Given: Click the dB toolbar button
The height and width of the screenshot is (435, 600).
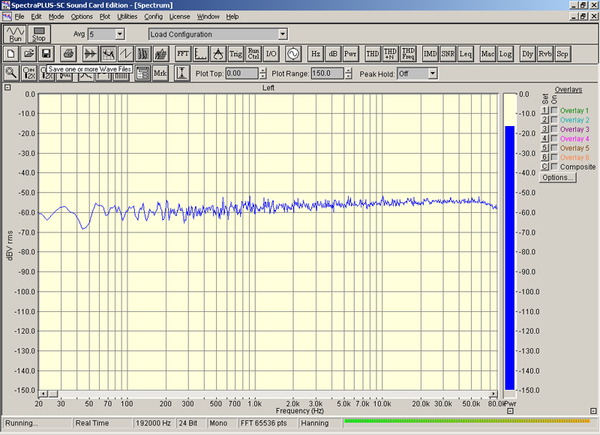Looking at the screenshot, I should [333, 54].
